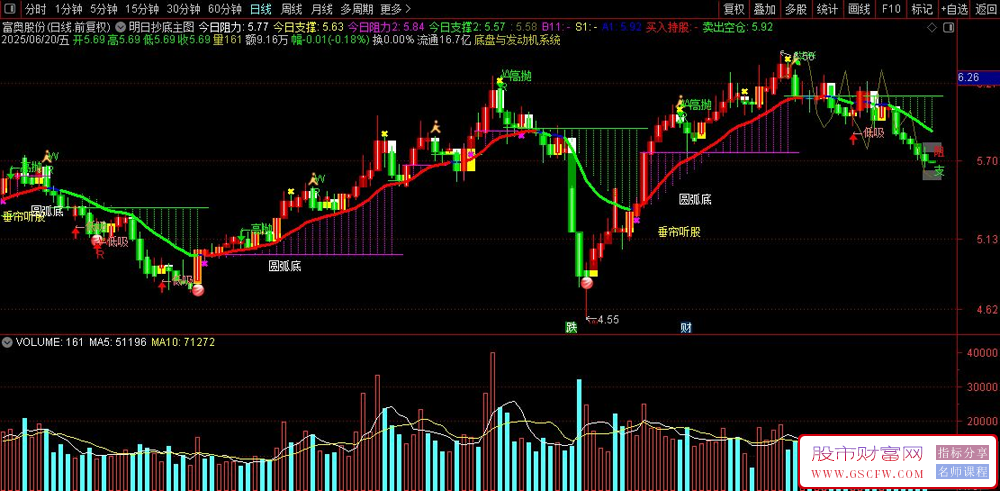The width and height of the screenshot is (1000, 491).
Task: Open the 统计 statistics button
Action: click(827, 9)
